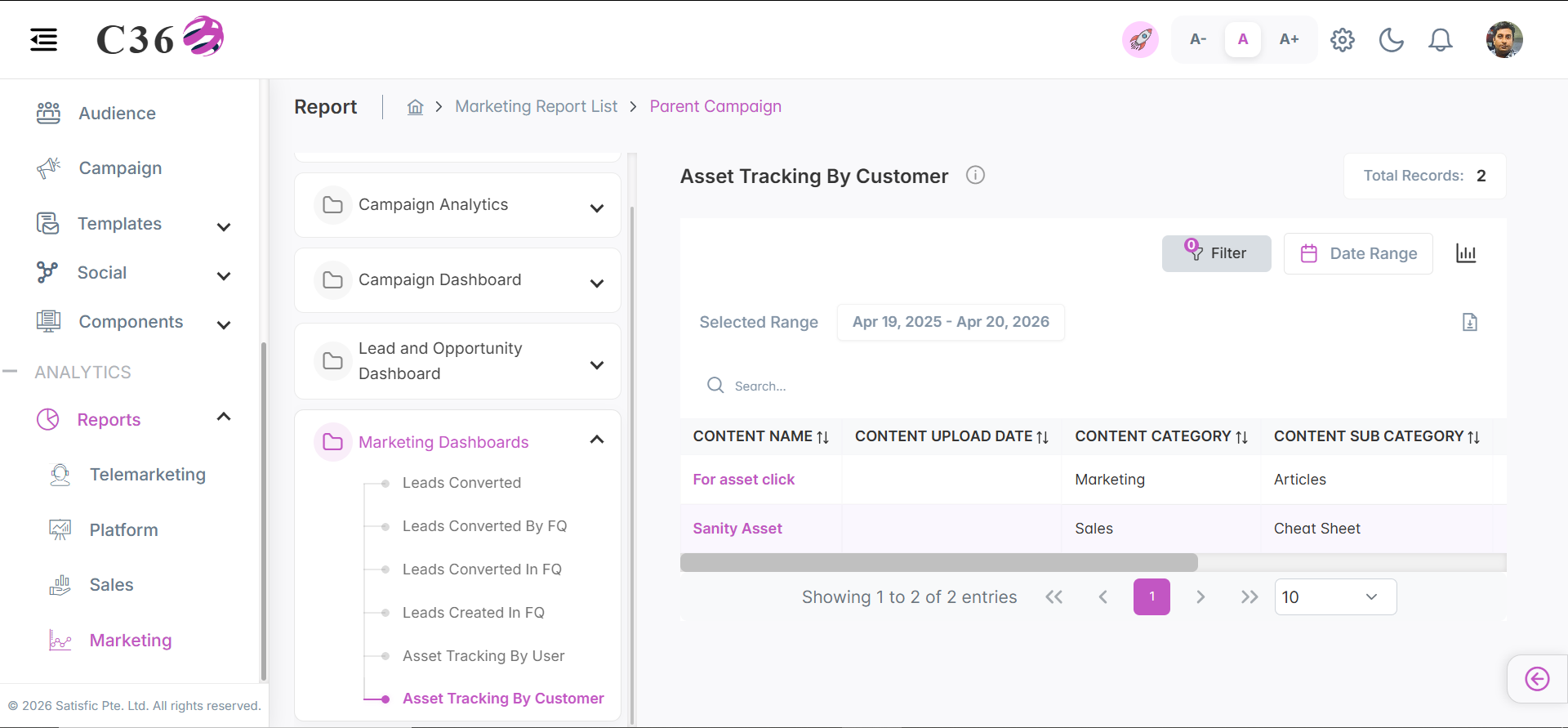Decrease font size with A- button

tap(1198, 39)
